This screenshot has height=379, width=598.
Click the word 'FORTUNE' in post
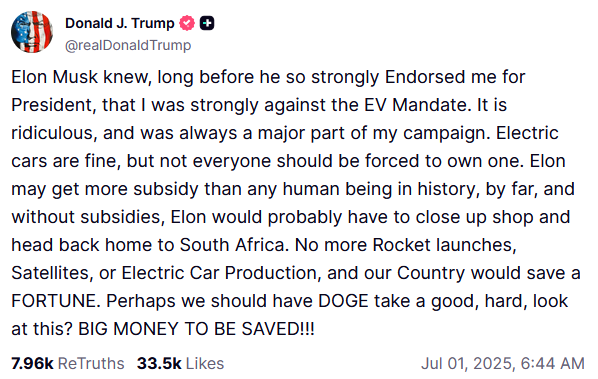point(56,301)
